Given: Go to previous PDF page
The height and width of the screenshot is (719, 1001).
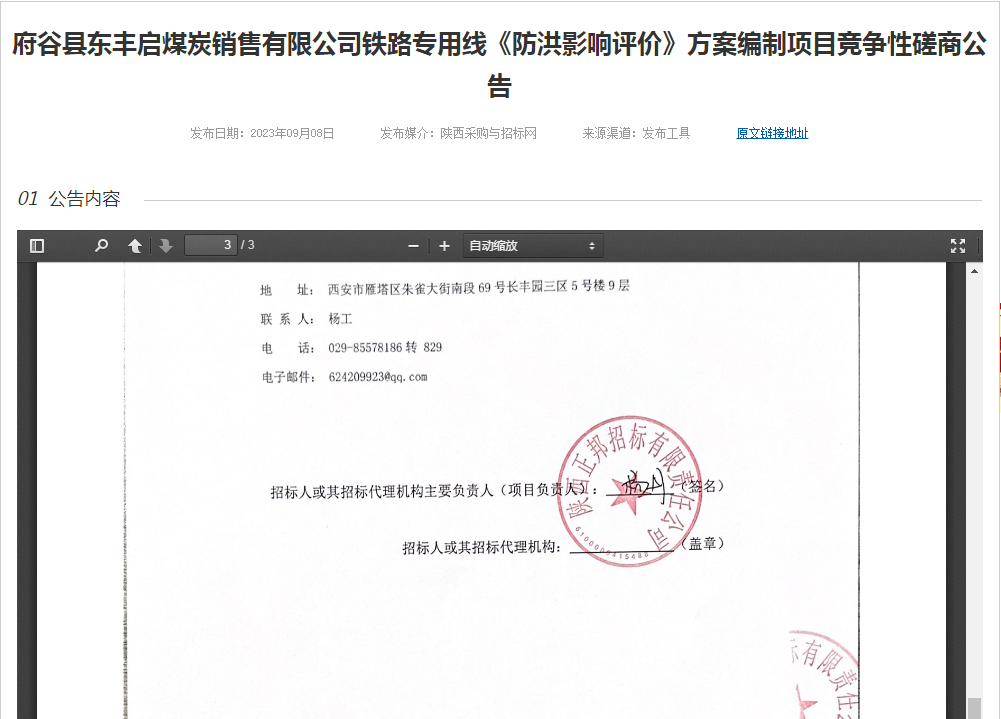Looking at the screenshot, I should 135,246.
